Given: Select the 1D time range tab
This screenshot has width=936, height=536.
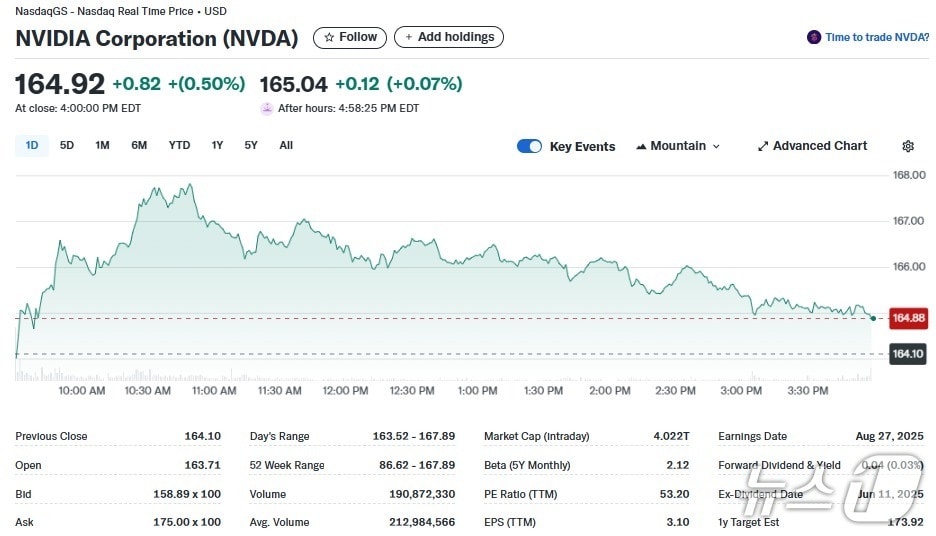Looking at the screenshot, I should (x=32, y=145).
